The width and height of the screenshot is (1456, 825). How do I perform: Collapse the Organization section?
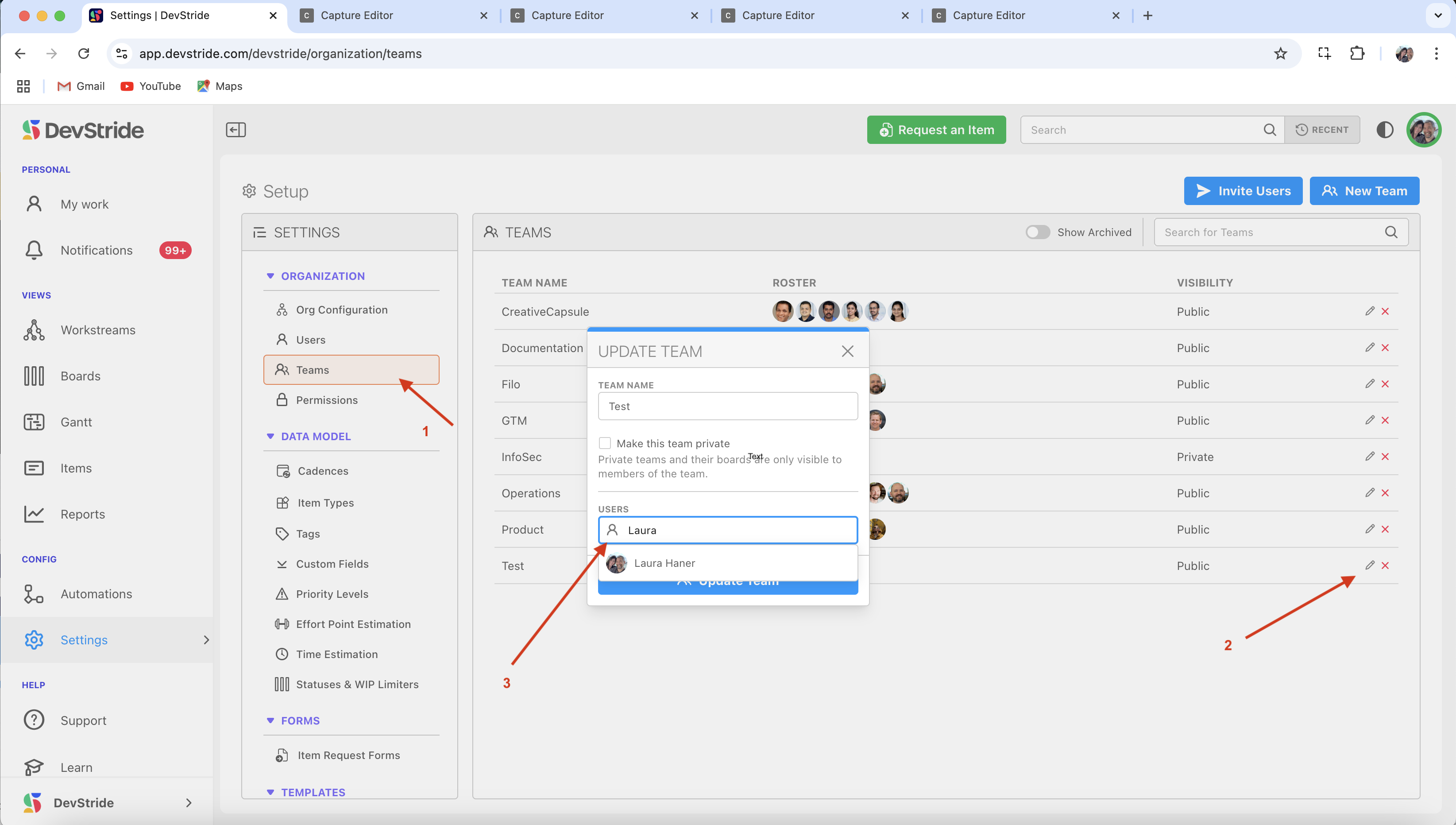(270, 276)
